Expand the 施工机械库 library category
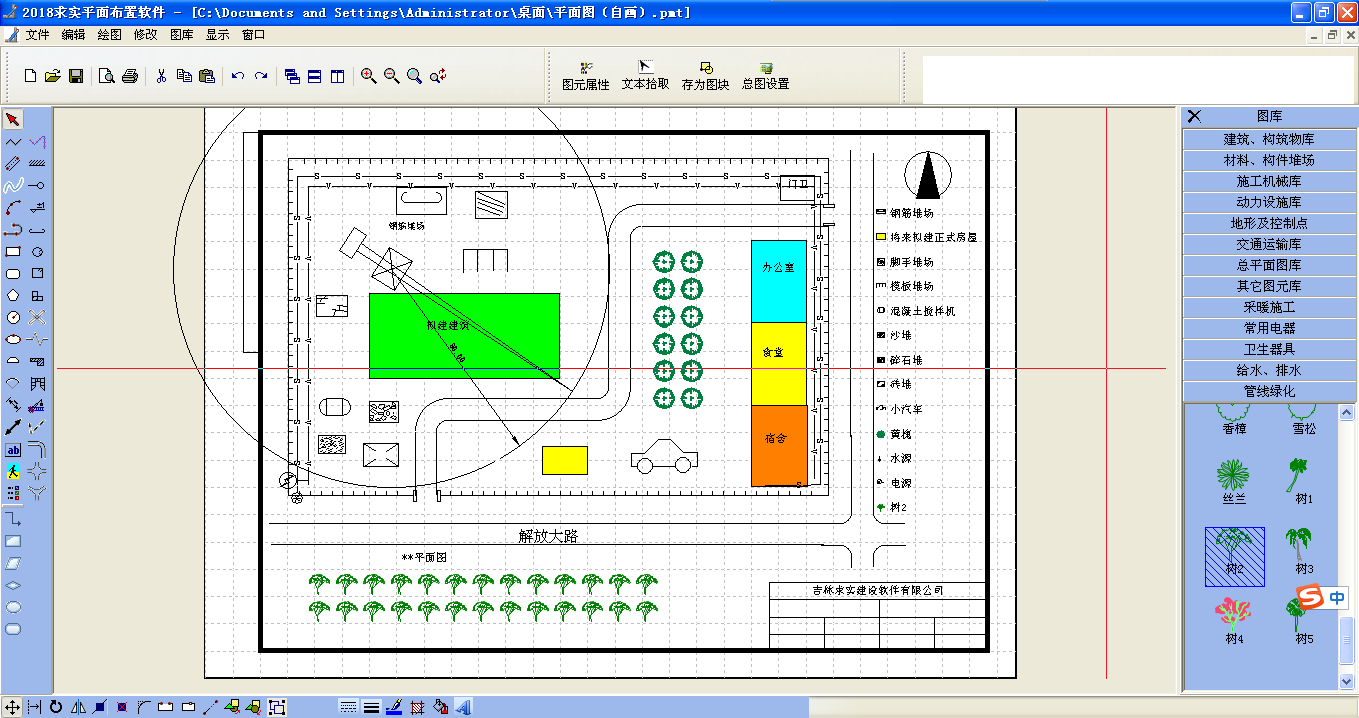1359x718 pixels. (x=1269, y=181)
